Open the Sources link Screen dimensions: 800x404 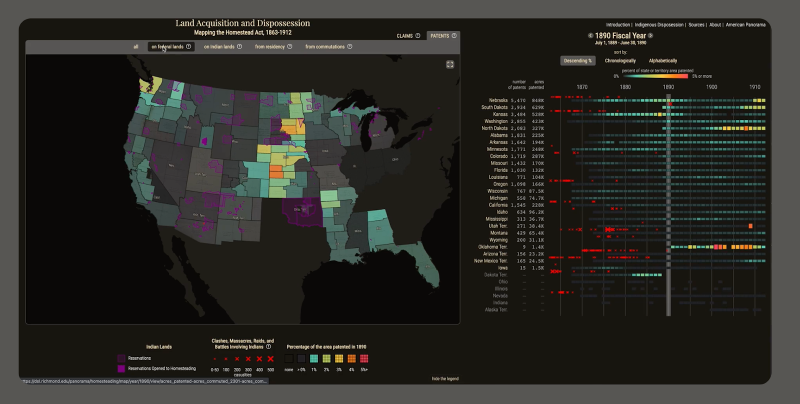point(696,24)
